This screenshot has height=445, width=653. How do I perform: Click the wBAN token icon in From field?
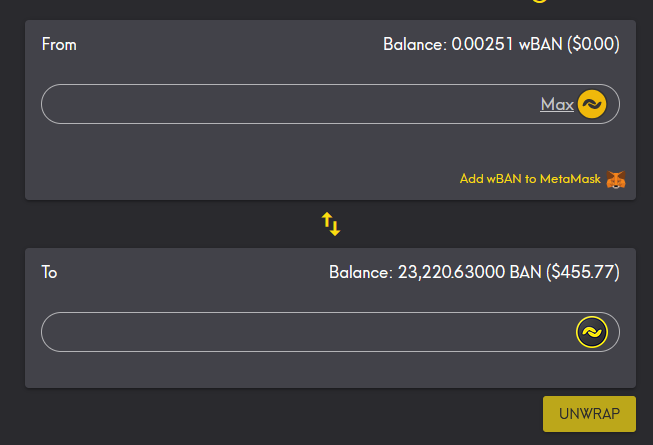point(591,104)
